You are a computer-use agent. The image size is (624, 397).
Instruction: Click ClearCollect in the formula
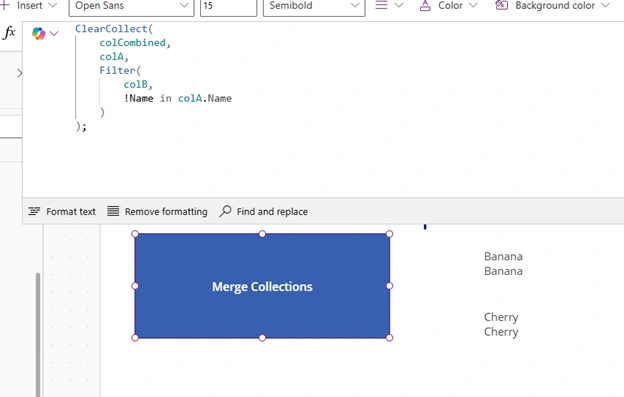(111, 29)
